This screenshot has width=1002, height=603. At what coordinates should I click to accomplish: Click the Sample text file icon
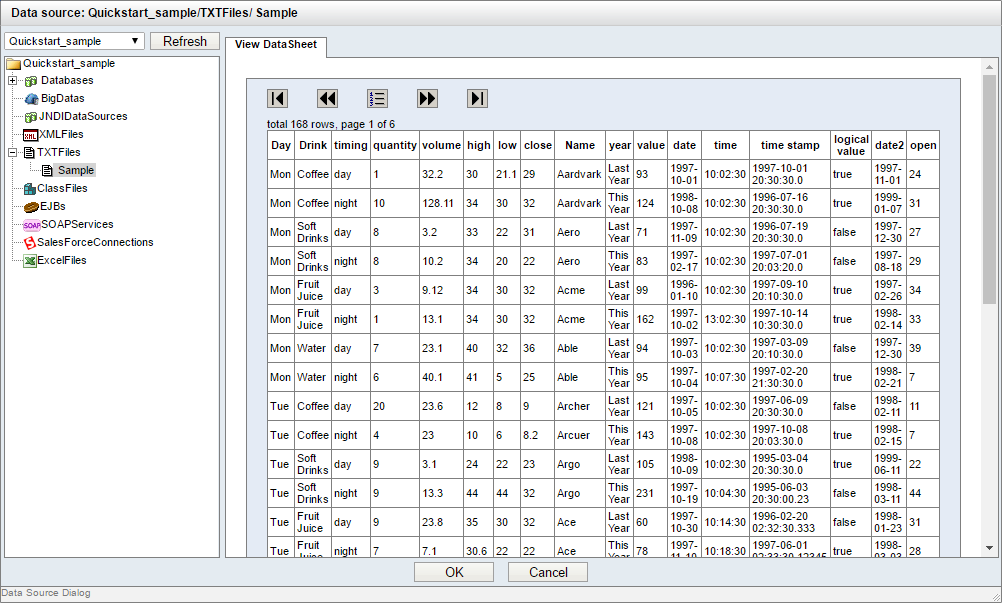pos(47,171)
